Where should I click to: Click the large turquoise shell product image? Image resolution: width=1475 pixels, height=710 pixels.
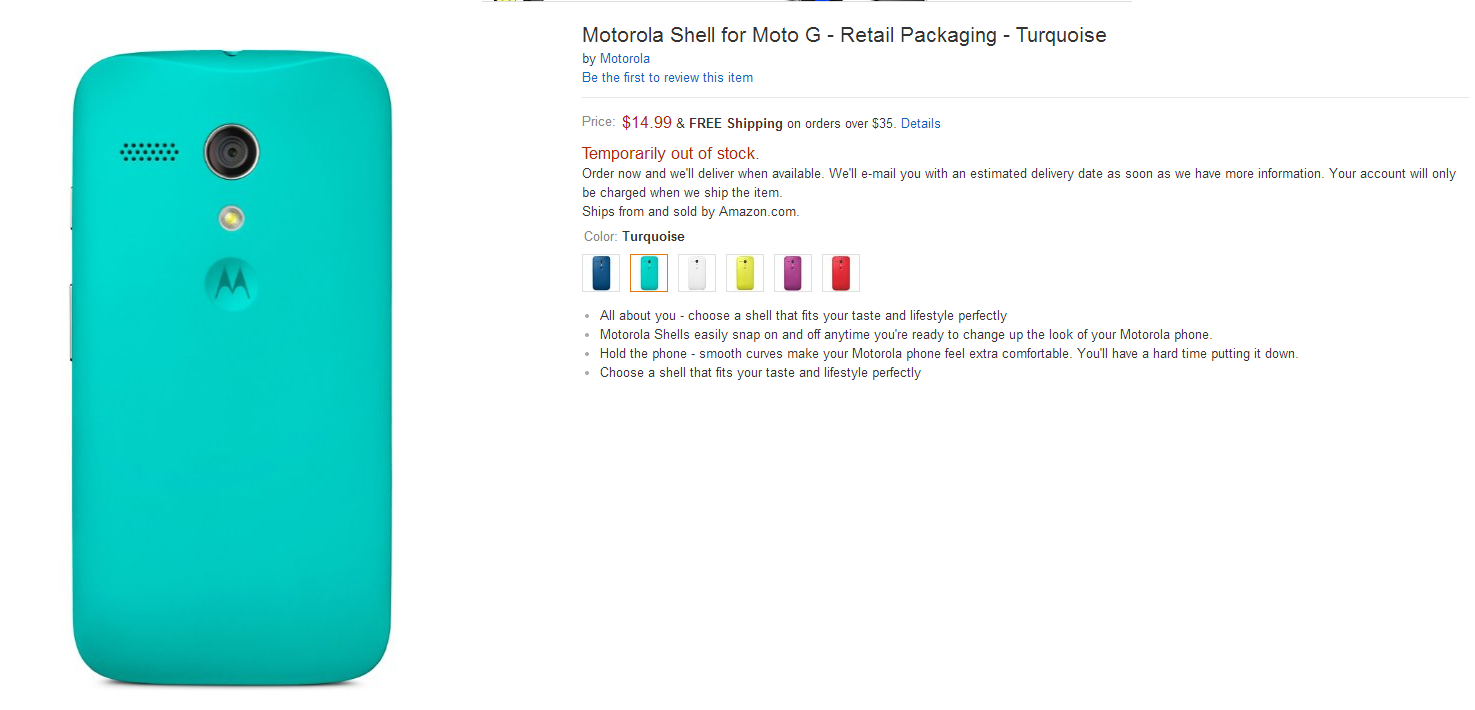pos(231,450)
